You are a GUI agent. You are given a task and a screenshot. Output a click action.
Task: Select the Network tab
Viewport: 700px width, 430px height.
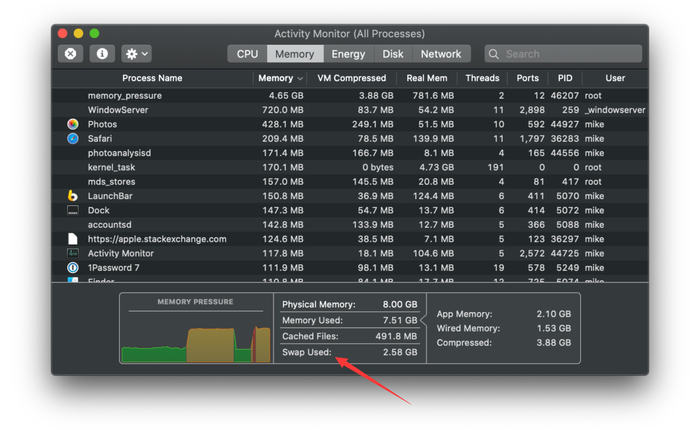[441, 54]
